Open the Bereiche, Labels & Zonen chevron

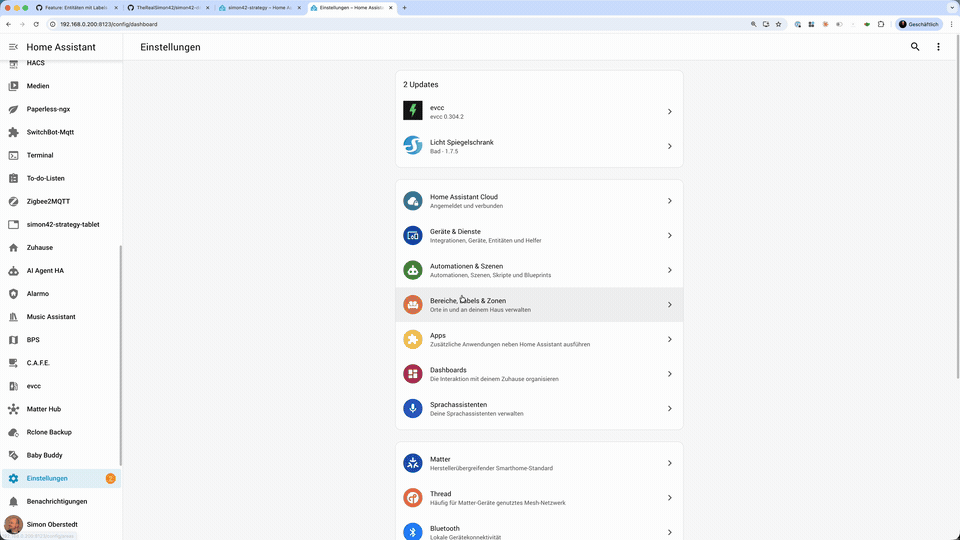click(x=669, y=305)
